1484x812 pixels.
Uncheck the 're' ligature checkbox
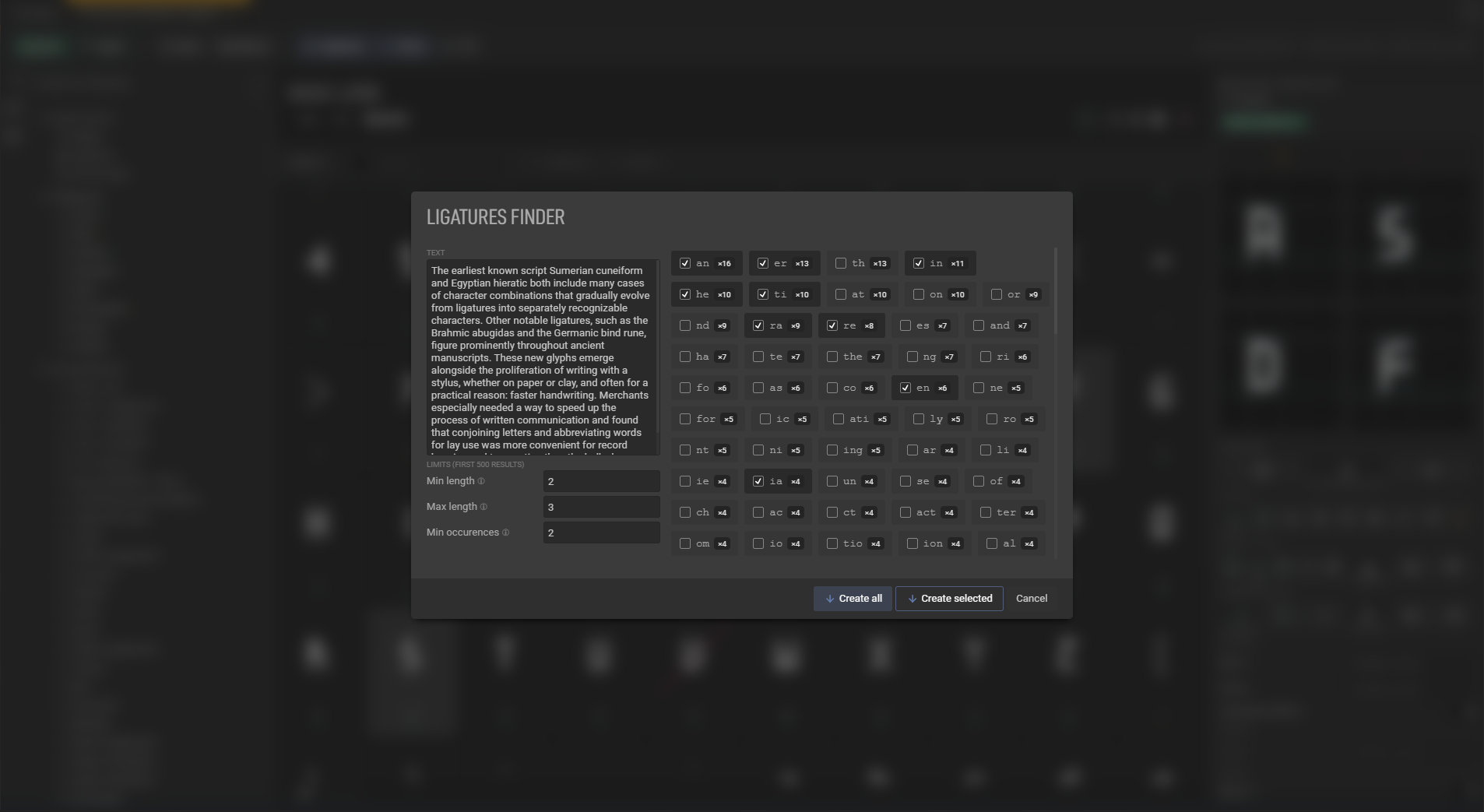pyautogui.click(x=832, y=325)
